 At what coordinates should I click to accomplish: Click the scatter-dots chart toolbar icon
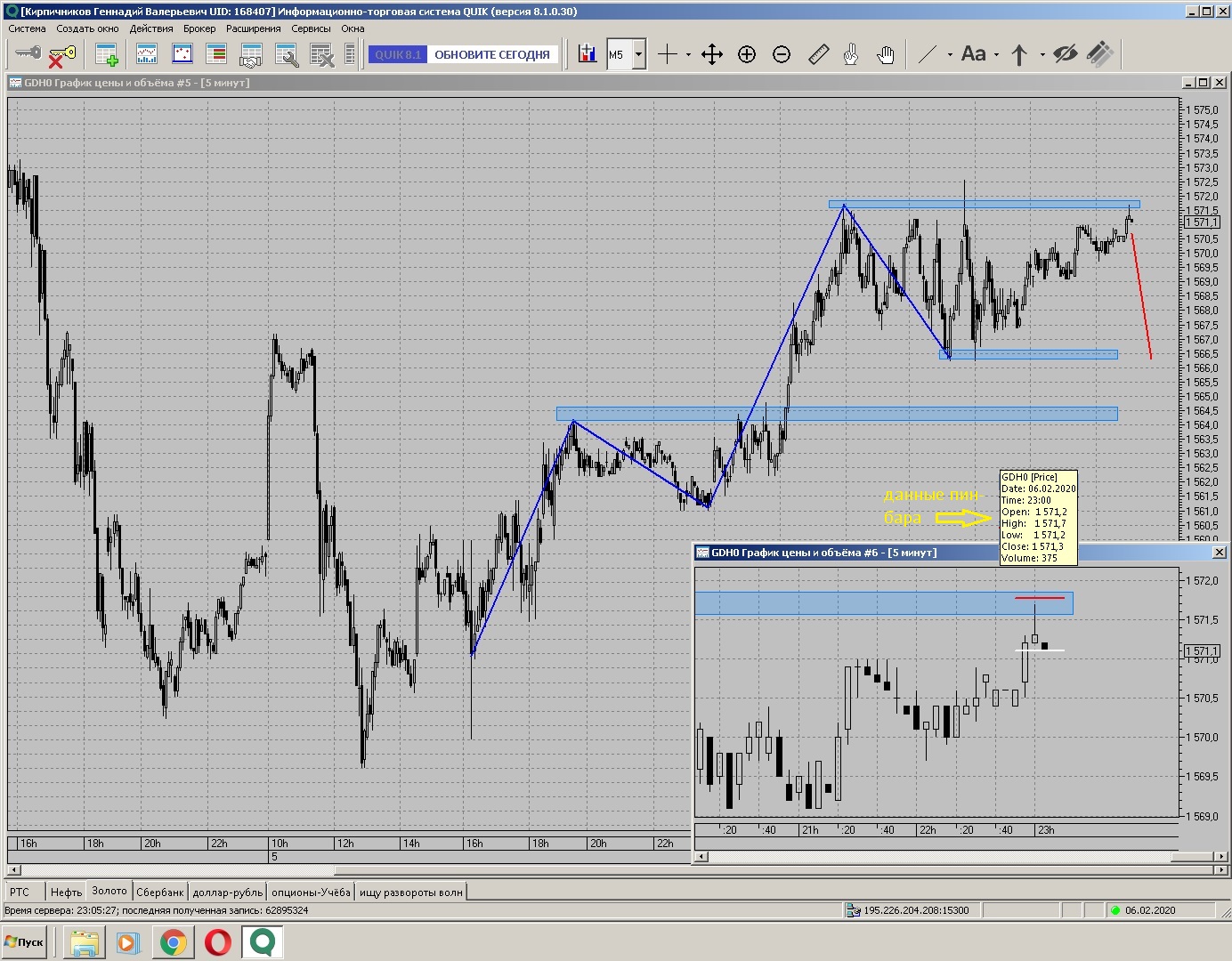[x=182, y=54]
